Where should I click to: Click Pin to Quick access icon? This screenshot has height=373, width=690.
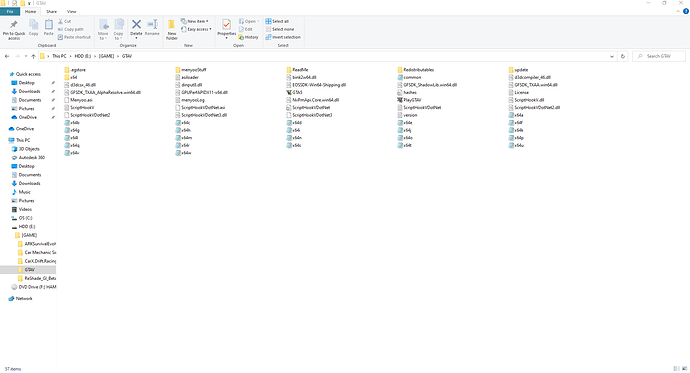coord(14,29)
